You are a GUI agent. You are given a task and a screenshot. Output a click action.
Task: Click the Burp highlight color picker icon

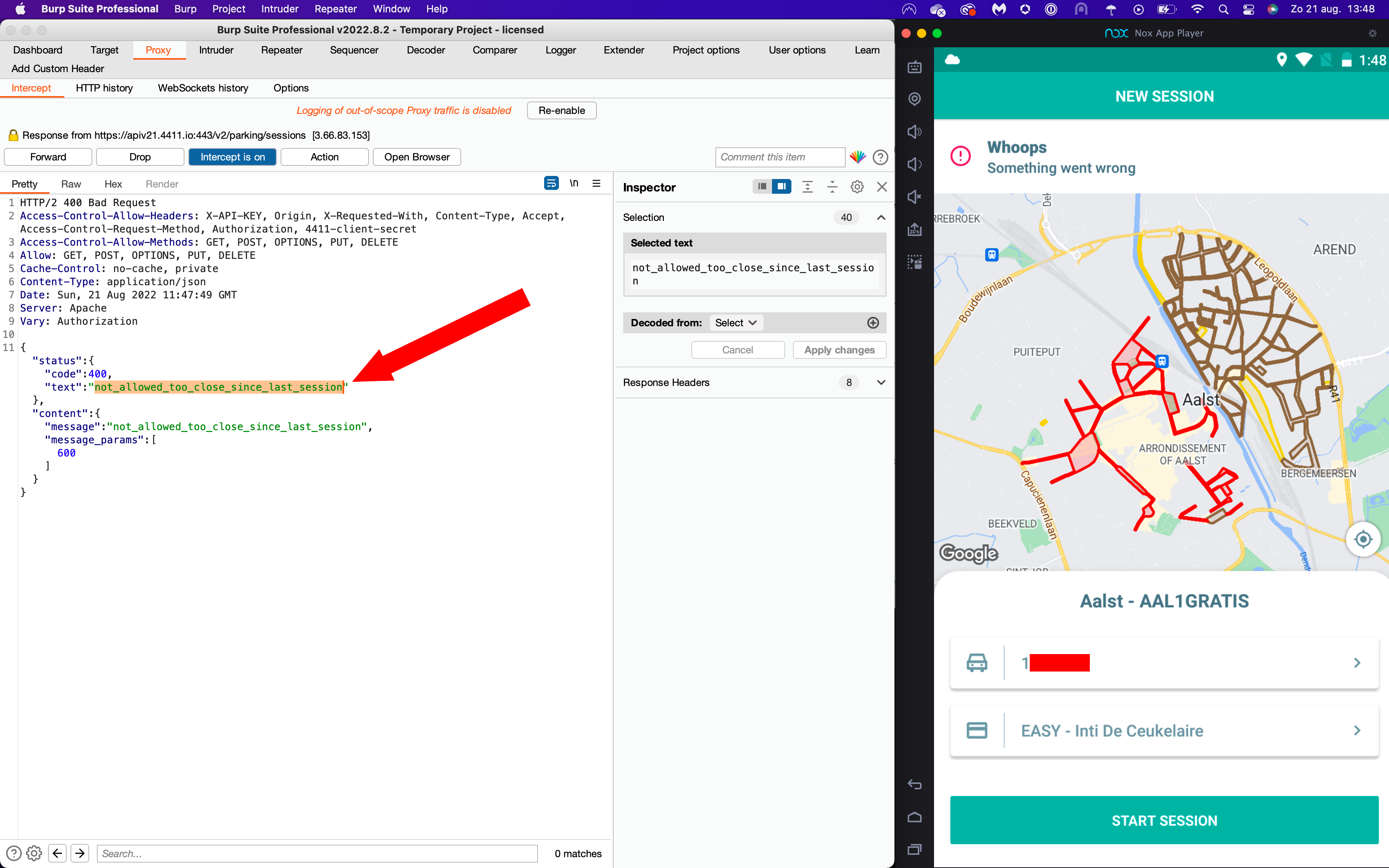click(858, 157)
